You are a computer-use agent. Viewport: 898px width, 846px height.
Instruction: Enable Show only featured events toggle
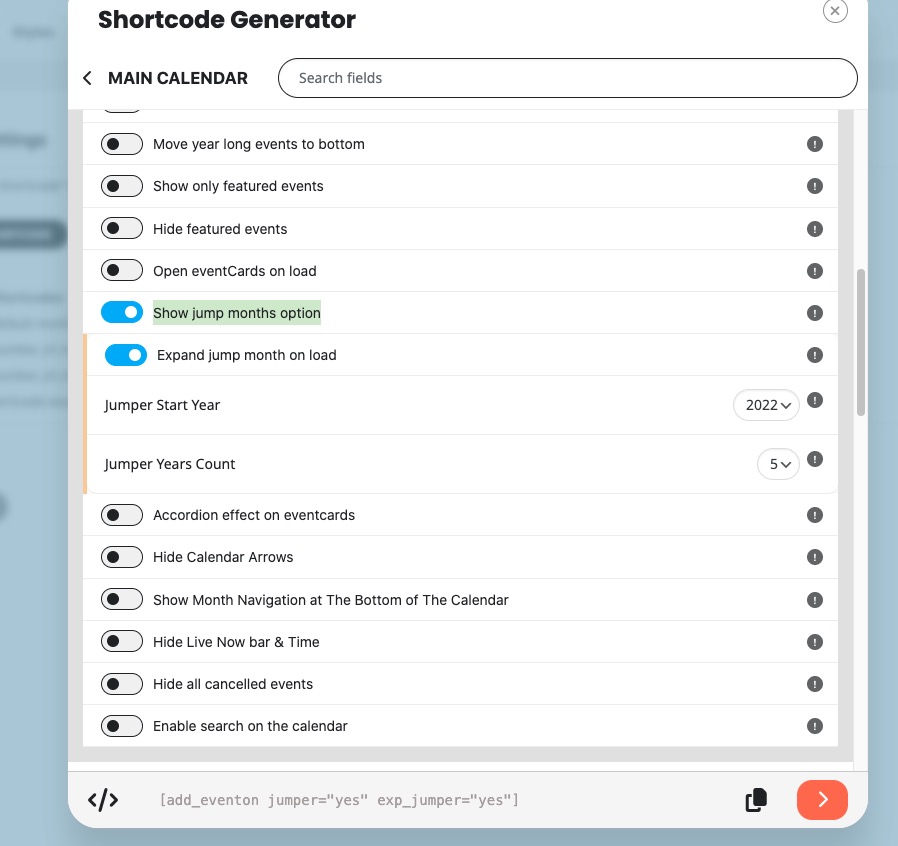[x=122, y=186]
